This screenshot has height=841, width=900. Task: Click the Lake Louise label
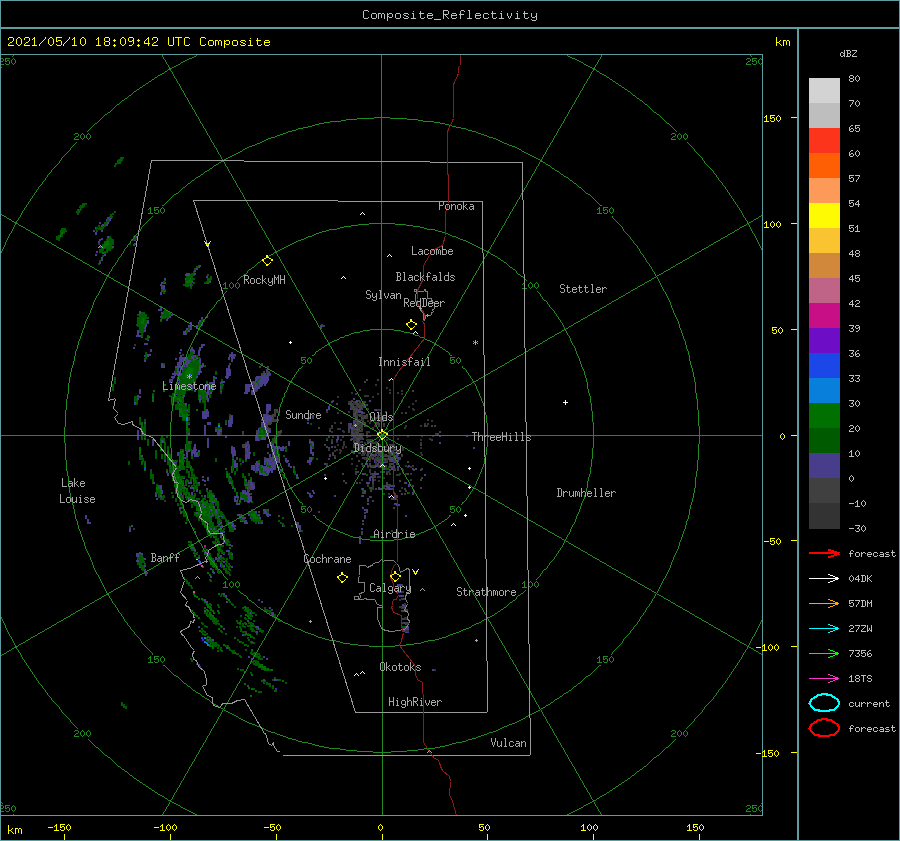77,491
